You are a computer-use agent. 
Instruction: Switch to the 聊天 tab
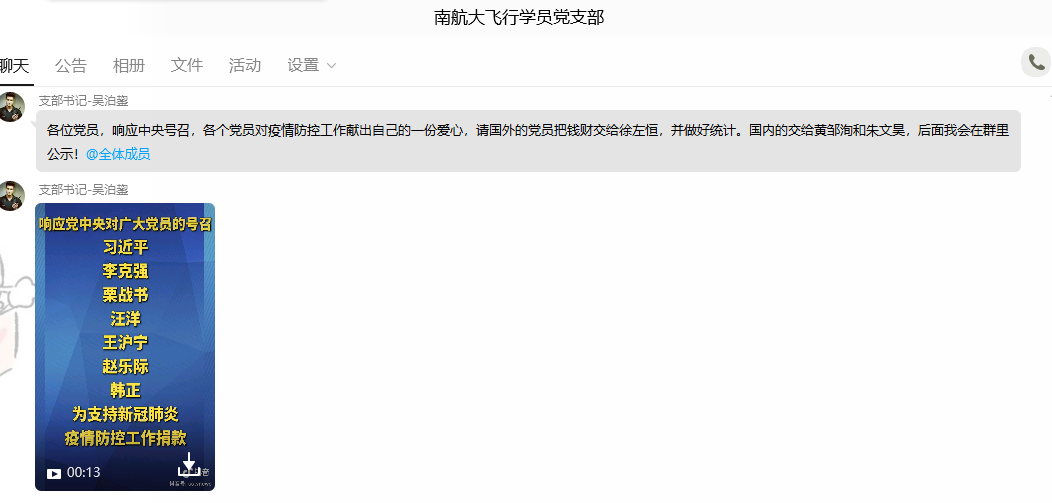14,66
